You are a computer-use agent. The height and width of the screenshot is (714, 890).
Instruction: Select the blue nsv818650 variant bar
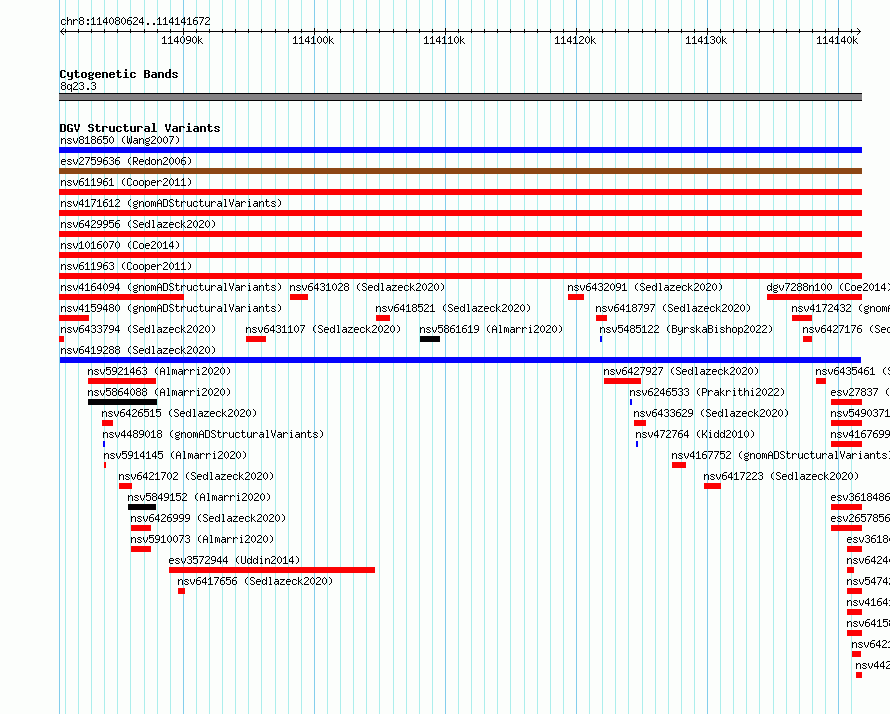[x=460, y=150]
